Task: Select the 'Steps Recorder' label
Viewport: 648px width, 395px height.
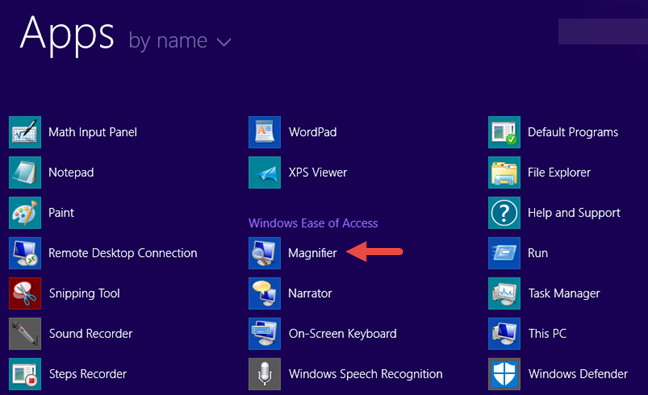Action: [88, 374]
